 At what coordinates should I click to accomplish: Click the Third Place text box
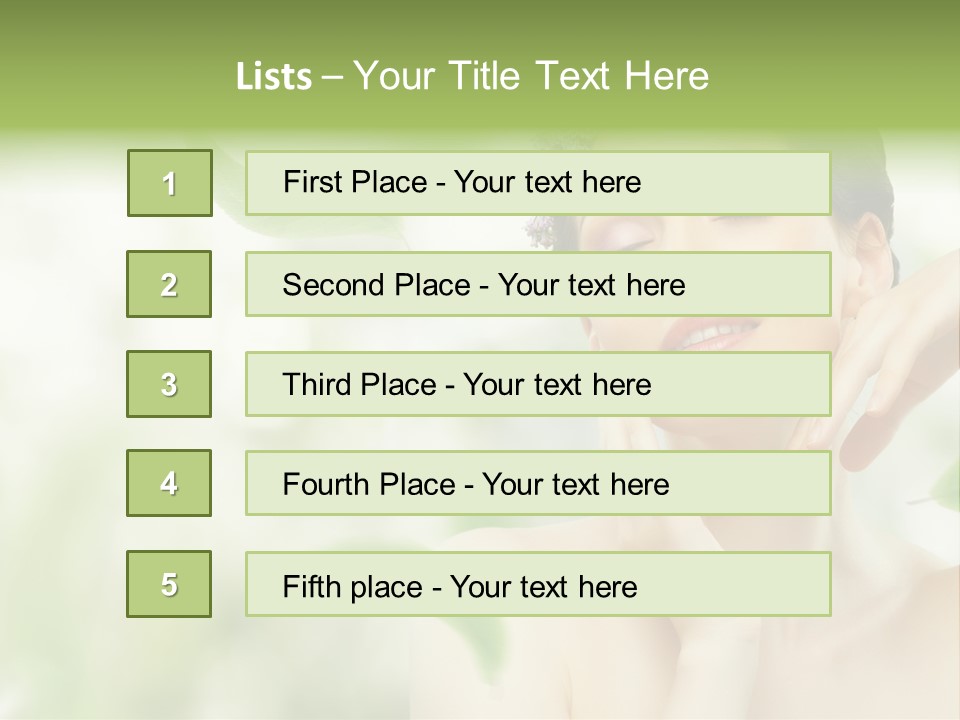pyautogui.click(x=537, y=384)
